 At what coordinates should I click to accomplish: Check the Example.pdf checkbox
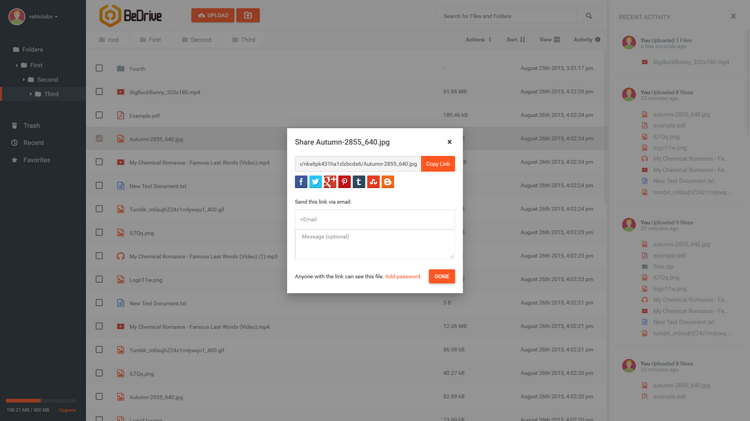[x=99, y=115]
